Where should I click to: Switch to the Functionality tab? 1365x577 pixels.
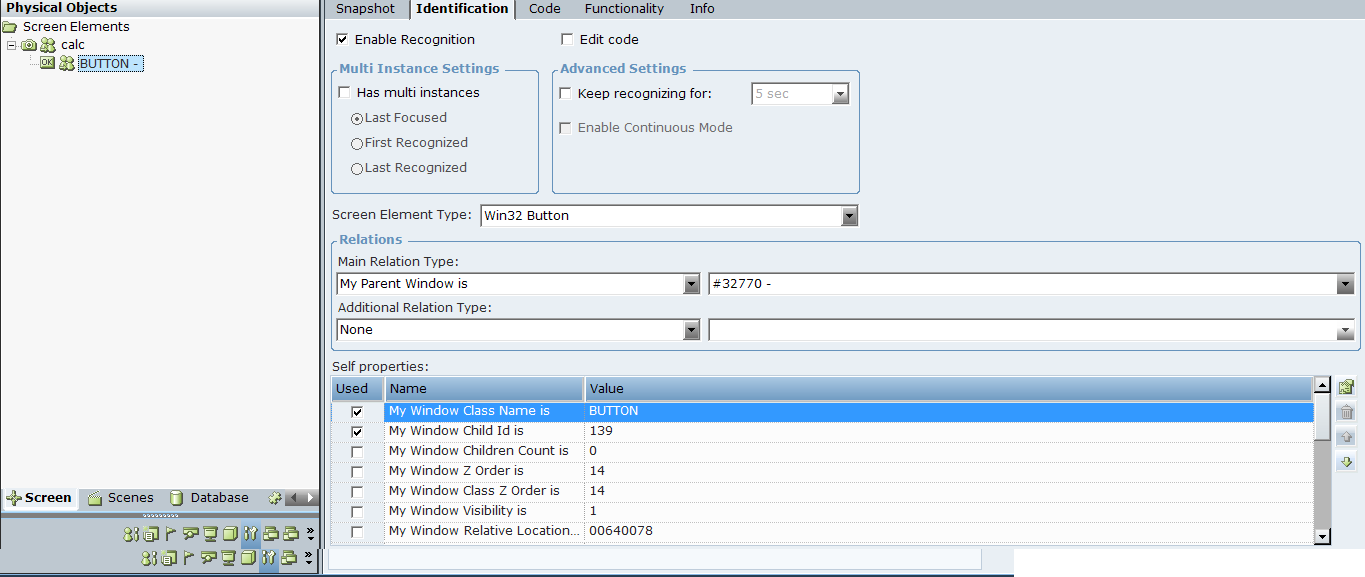[624, 9]
